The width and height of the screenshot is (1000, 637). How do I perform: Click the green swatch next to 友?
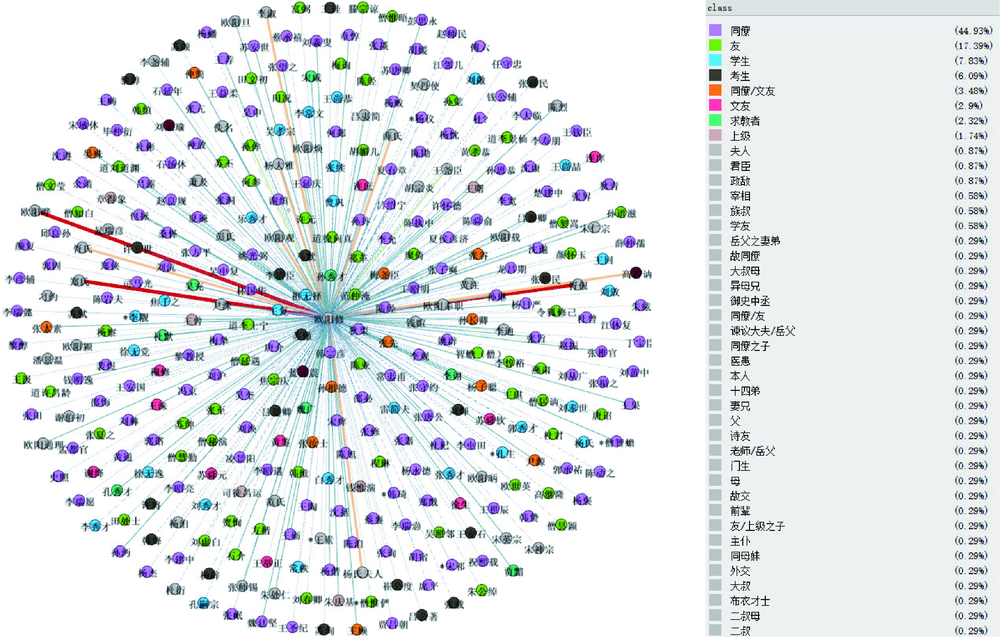(x=716, y=45)
